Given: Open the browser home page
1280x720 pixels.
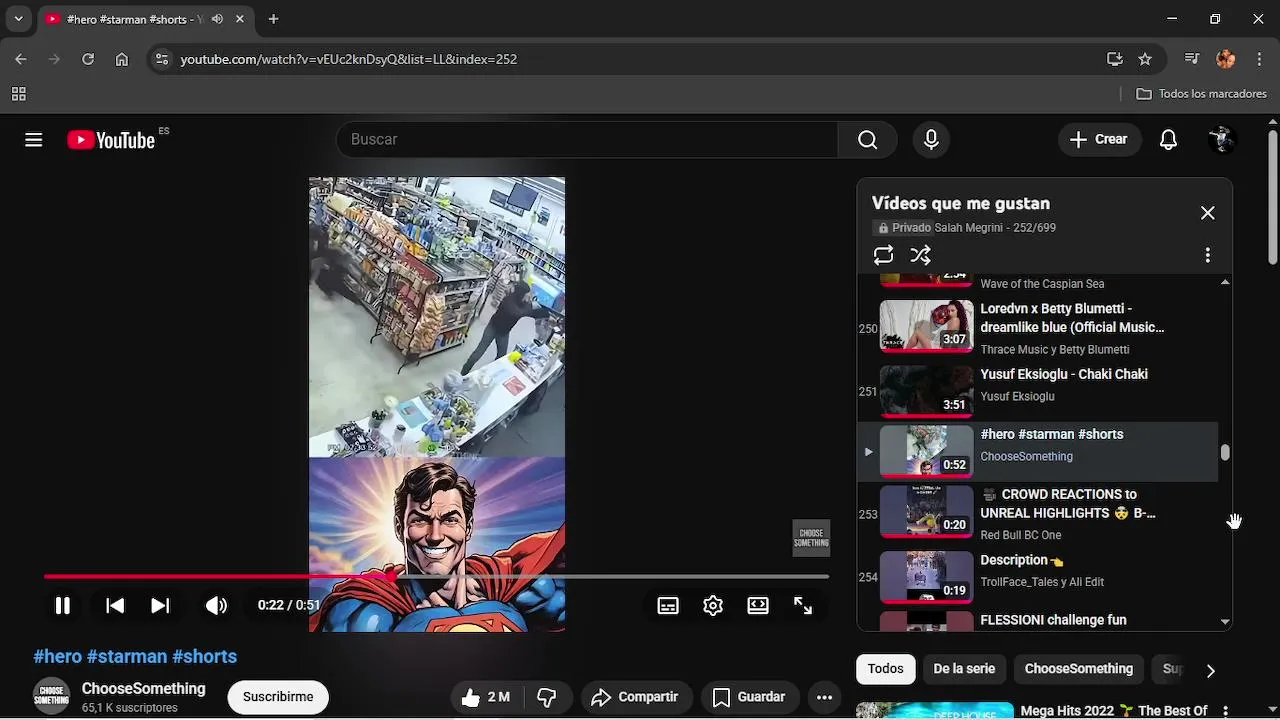Looking at the screenshot, I should point(122,59).
